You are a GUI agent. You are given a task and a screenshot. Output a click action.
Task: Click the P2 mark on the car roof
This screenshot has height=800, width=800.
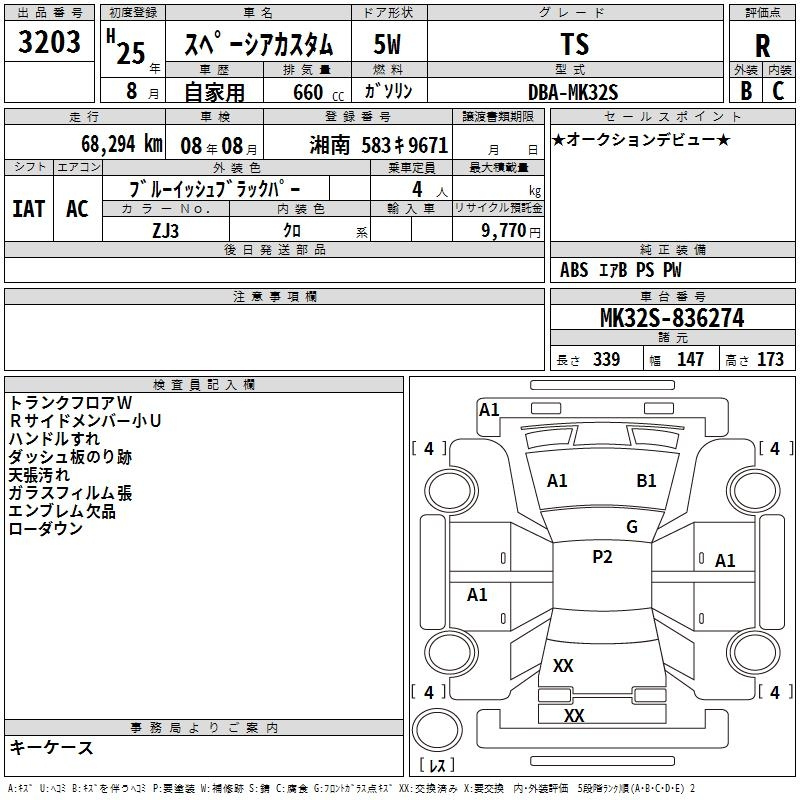click(x=602, y=558)
